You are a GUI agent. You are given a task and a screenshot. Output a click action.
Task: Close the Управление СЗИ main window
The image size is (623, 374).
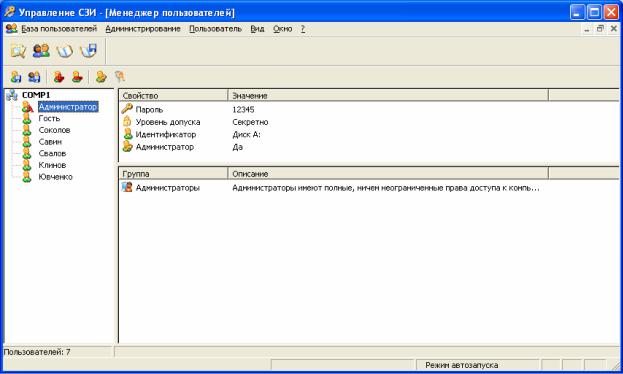pos(611,12)
